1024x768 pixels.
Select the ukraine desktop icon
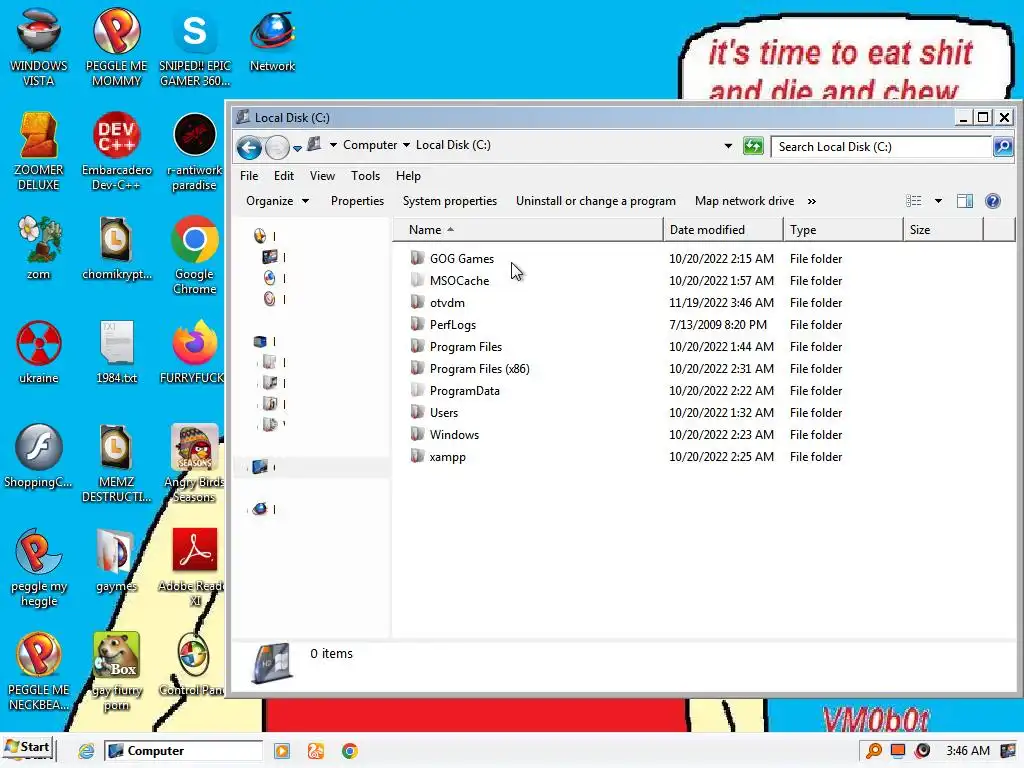pos(39,352)
